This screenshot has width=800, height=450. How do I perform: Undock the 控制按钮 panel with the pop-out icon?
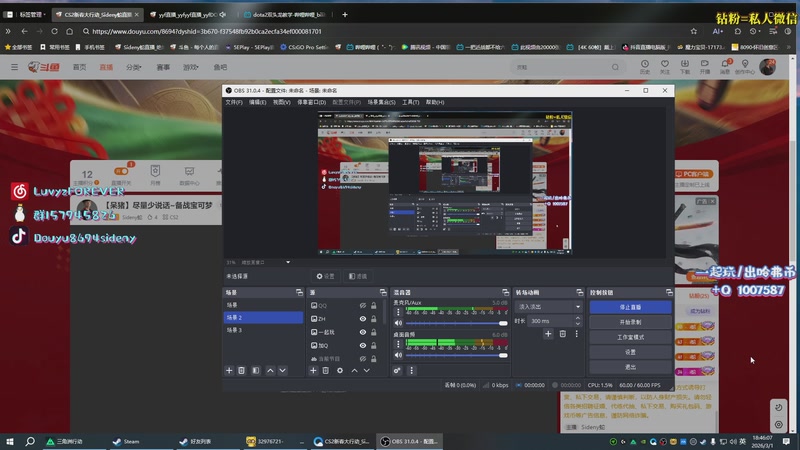coord(669,292)
